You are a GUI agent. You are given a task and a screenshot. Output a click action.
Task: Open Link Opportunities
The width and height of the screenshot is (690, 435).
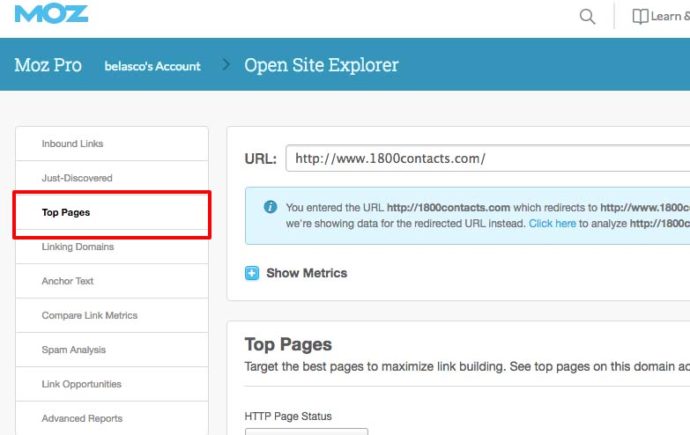(x=112, y=384)
